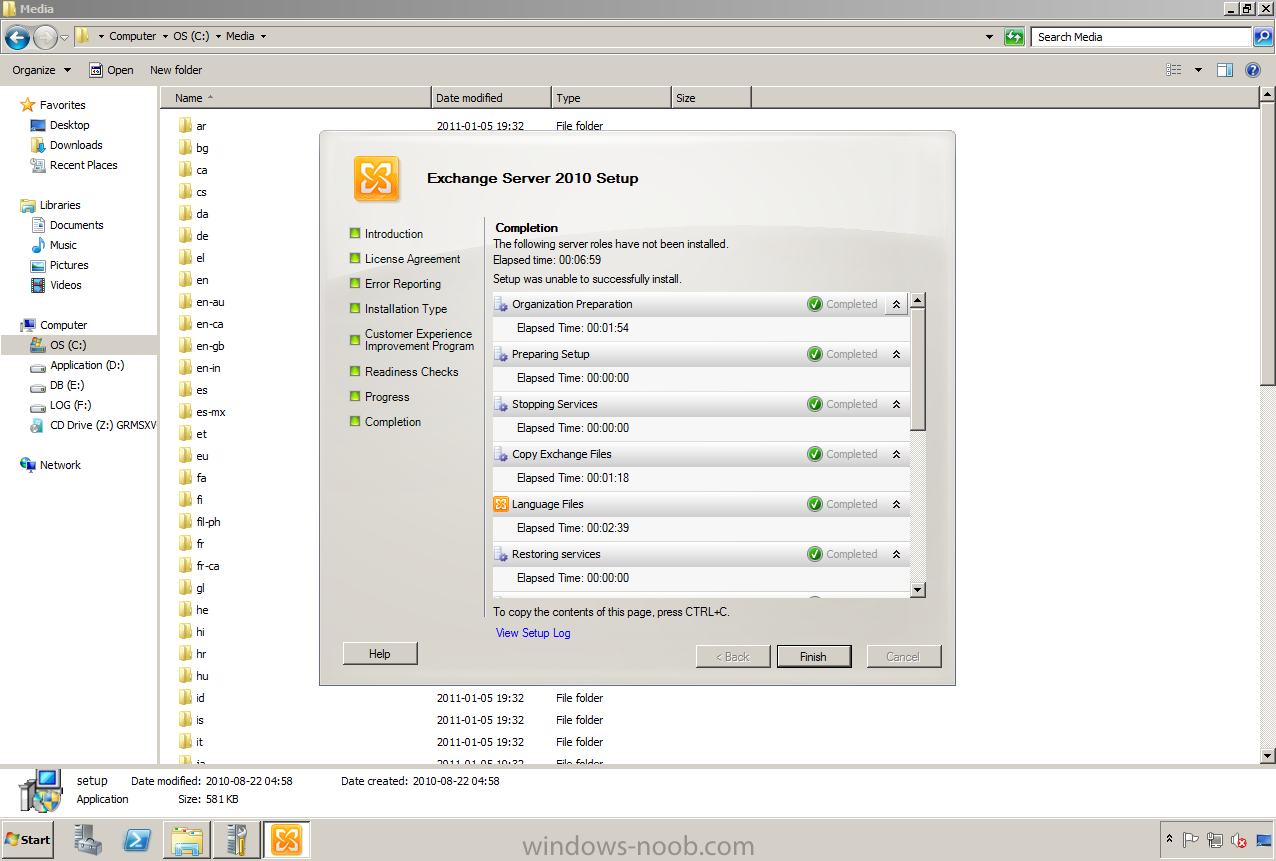Open Windows Explorer from the taskbar
Screen dimensions: 1276x861
click(x=186, y=840)
